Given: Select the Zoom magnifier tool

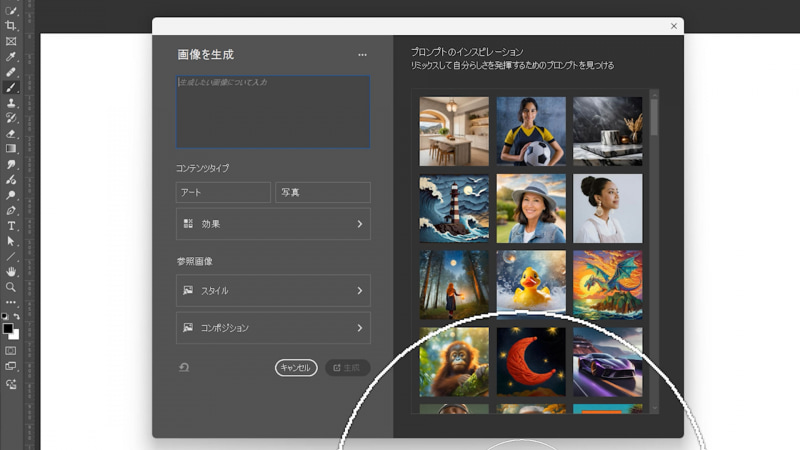Looking at the screenshot, I should click(x=11, y=287).
